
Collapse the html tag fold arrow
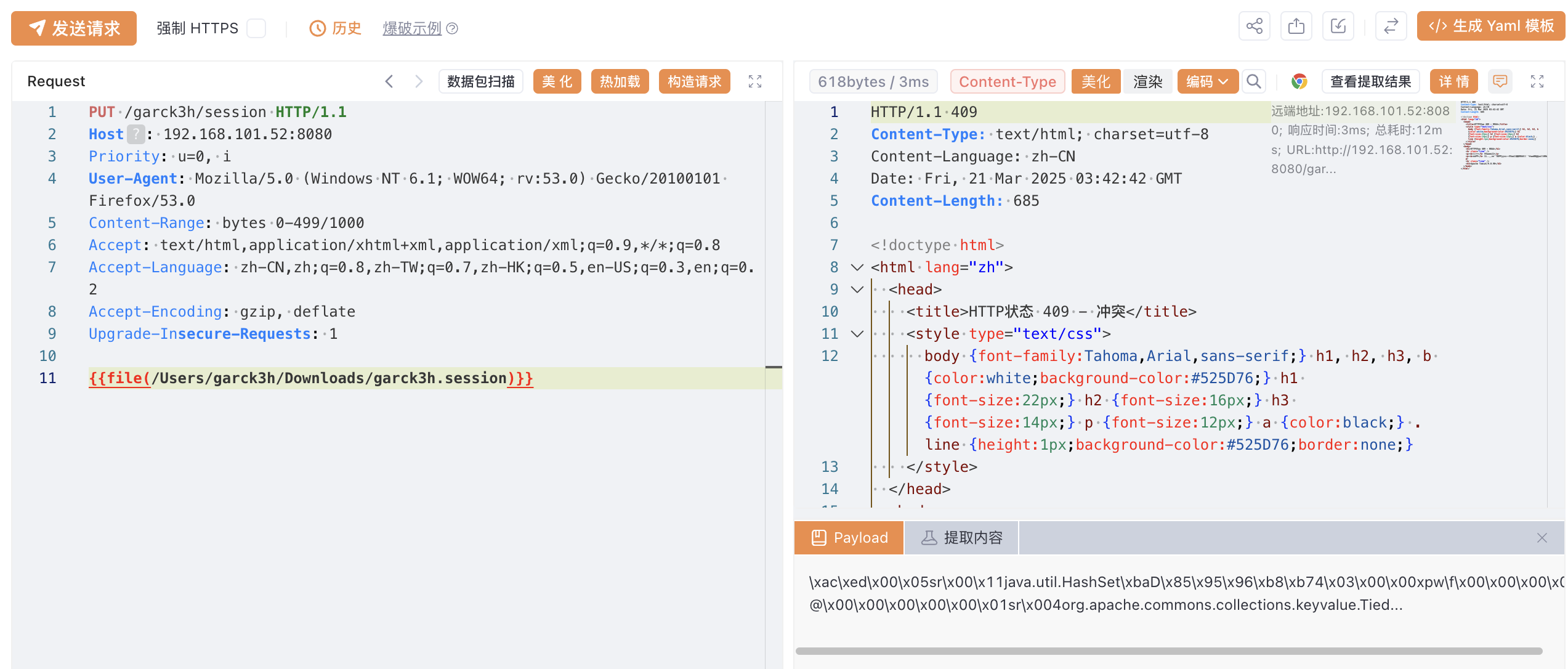(x=857, y=267)
